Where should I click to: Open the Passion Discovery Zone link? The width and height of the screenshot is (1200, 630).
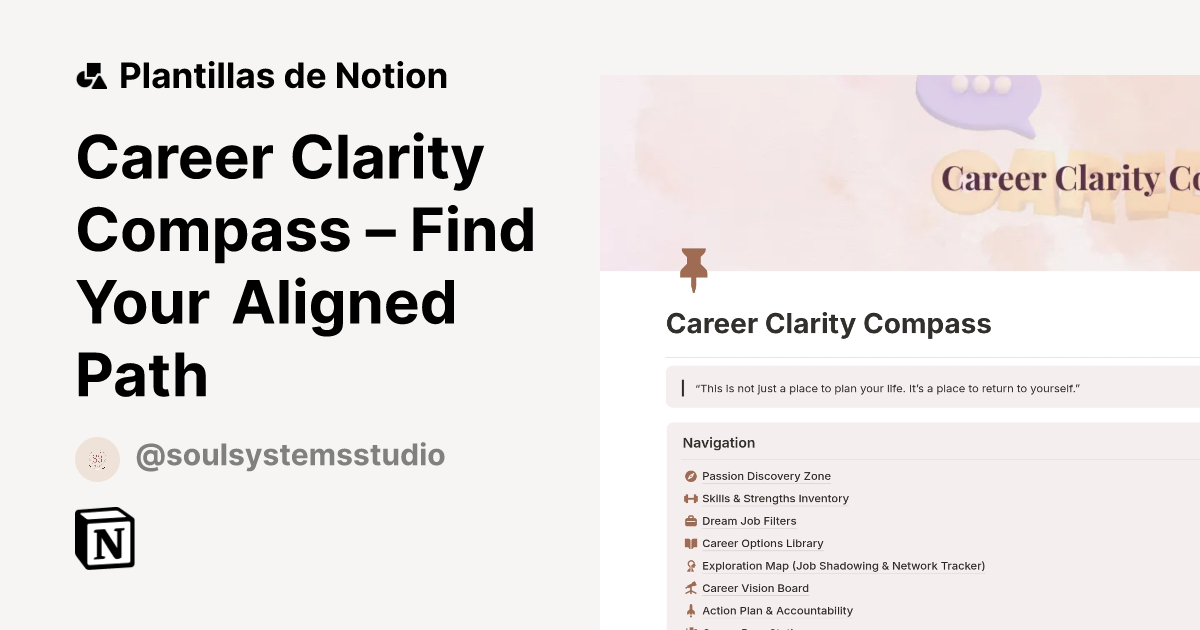[x=766, y=476]
